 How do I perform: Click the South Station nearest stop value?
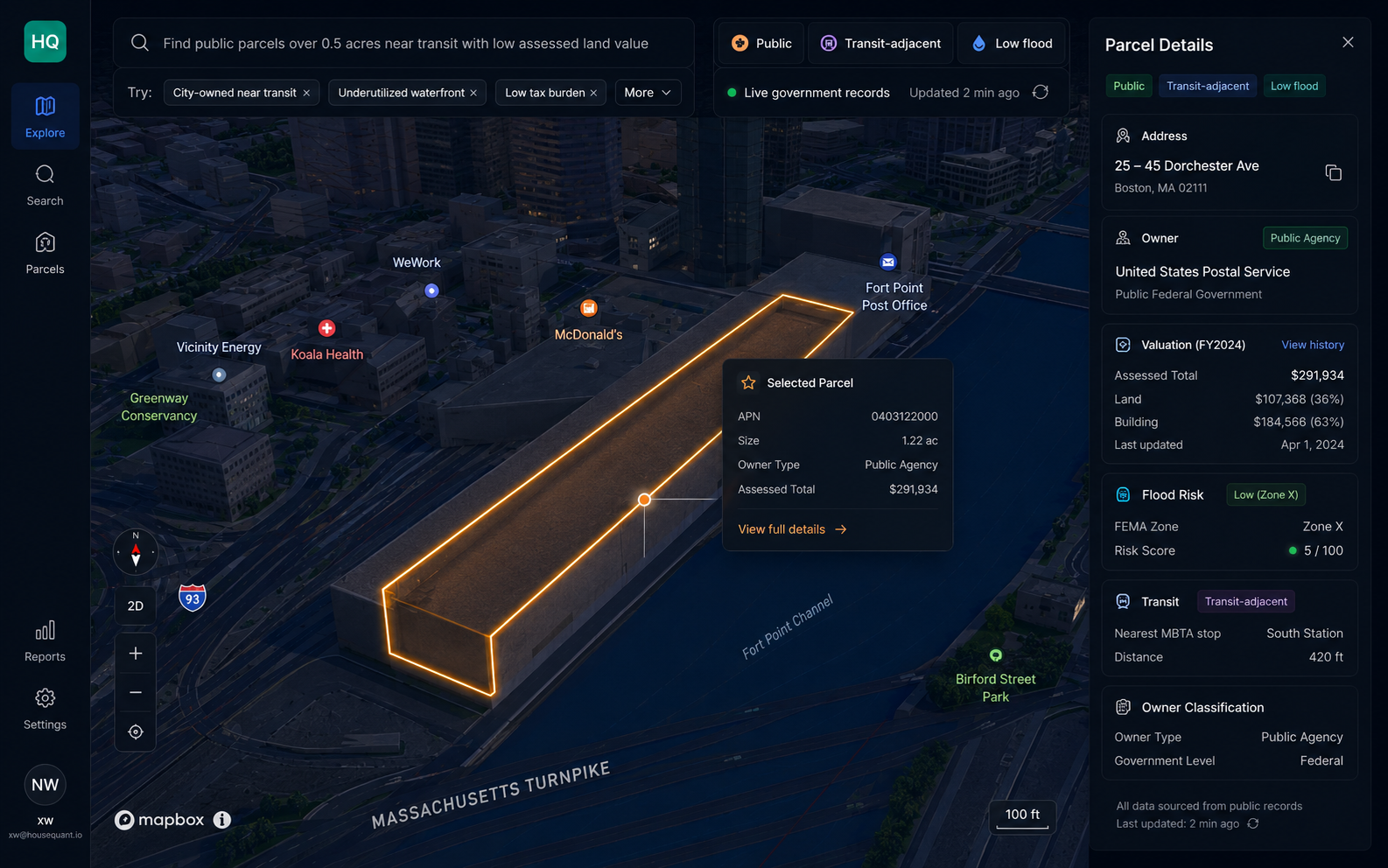click(x=1304, y=633)
